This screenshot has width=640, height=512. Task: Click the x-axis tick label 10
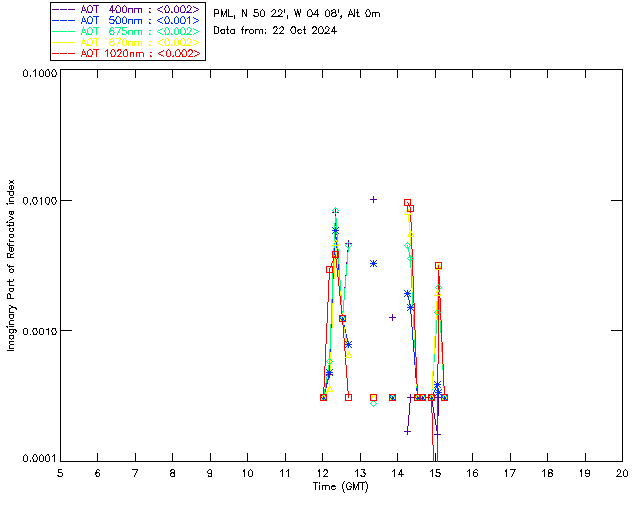247,473
